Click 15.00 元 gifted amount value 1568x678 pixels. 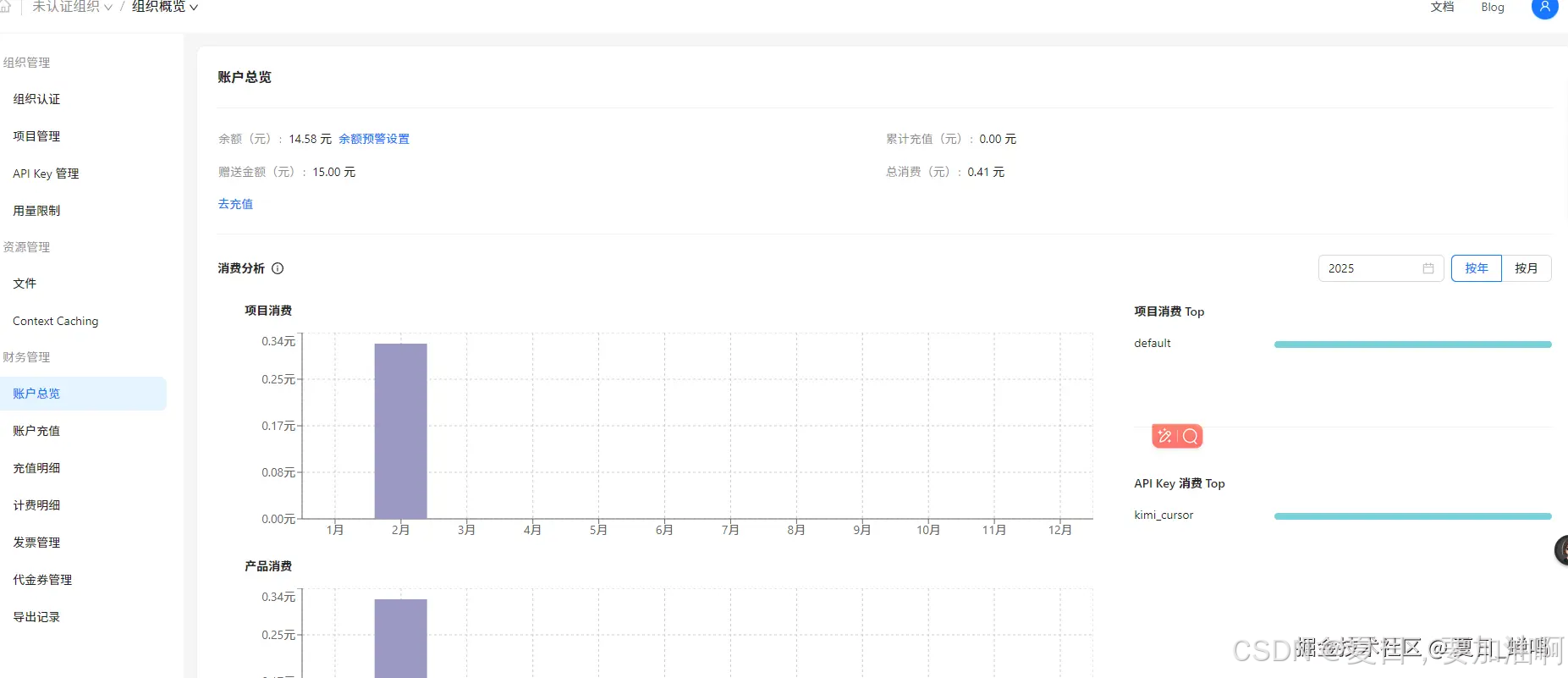click(334, 172)
